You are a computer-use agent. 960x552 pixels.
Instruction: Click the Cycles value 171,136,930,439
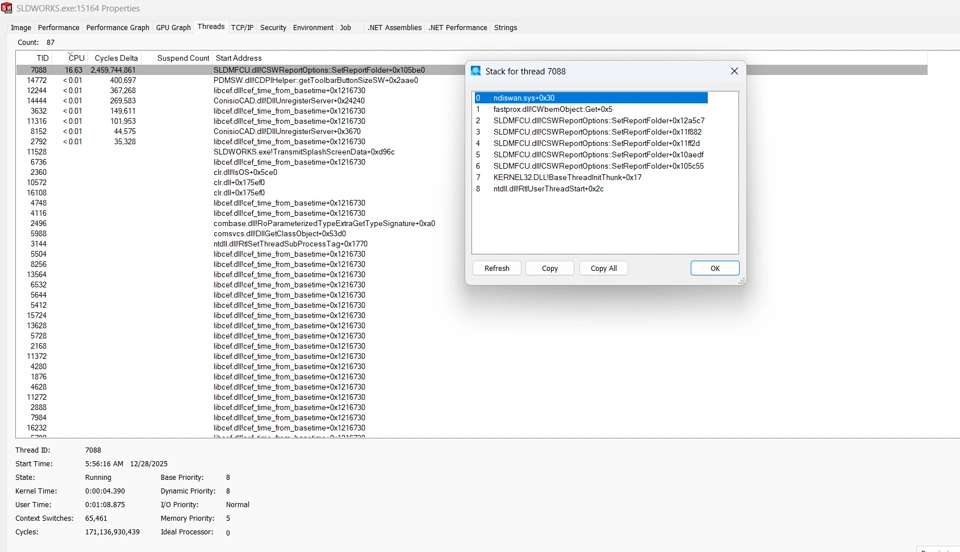point(112,532)
